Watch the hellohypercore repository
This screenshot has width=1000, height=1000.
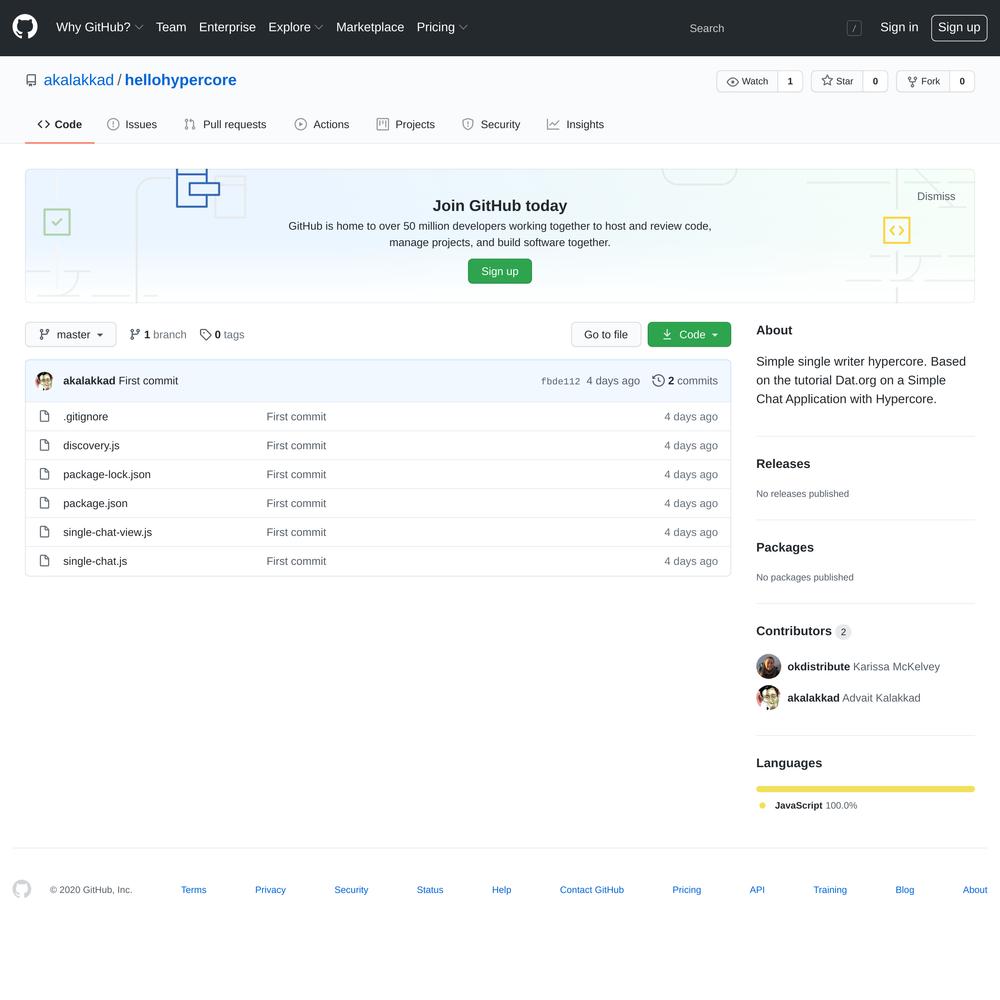coord(747,82)
